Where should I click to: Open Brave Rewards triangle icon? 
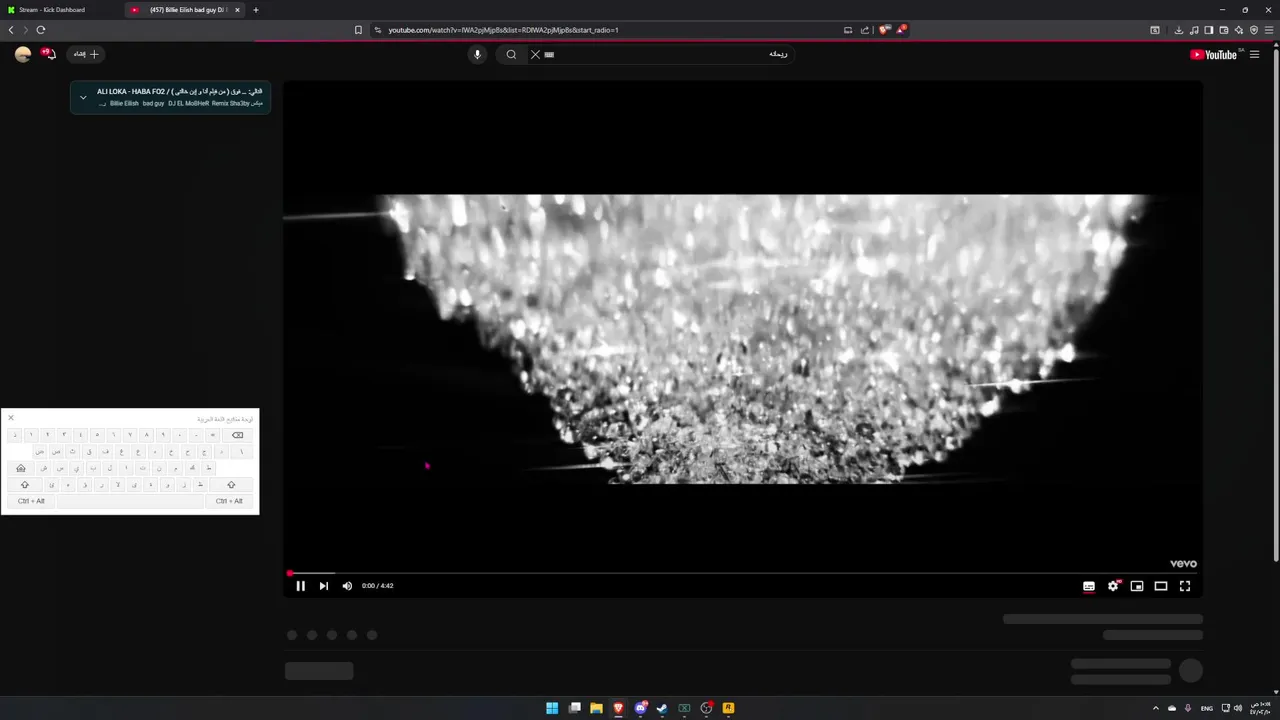[x=901, y=30]
